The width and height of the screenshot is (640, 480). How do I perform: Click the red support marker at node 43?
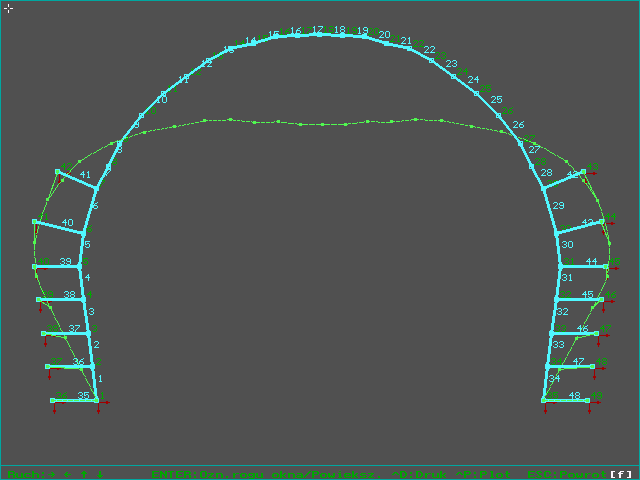click(593, 173)
